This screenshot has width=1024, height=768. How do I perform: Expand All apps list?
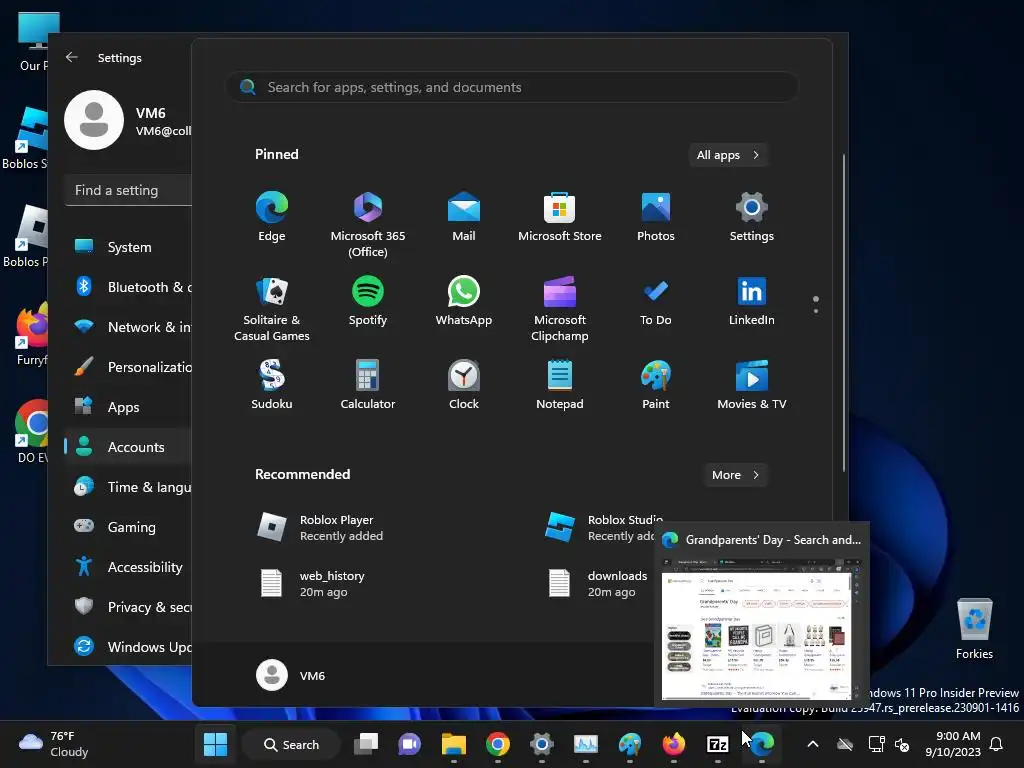(728, 155)
